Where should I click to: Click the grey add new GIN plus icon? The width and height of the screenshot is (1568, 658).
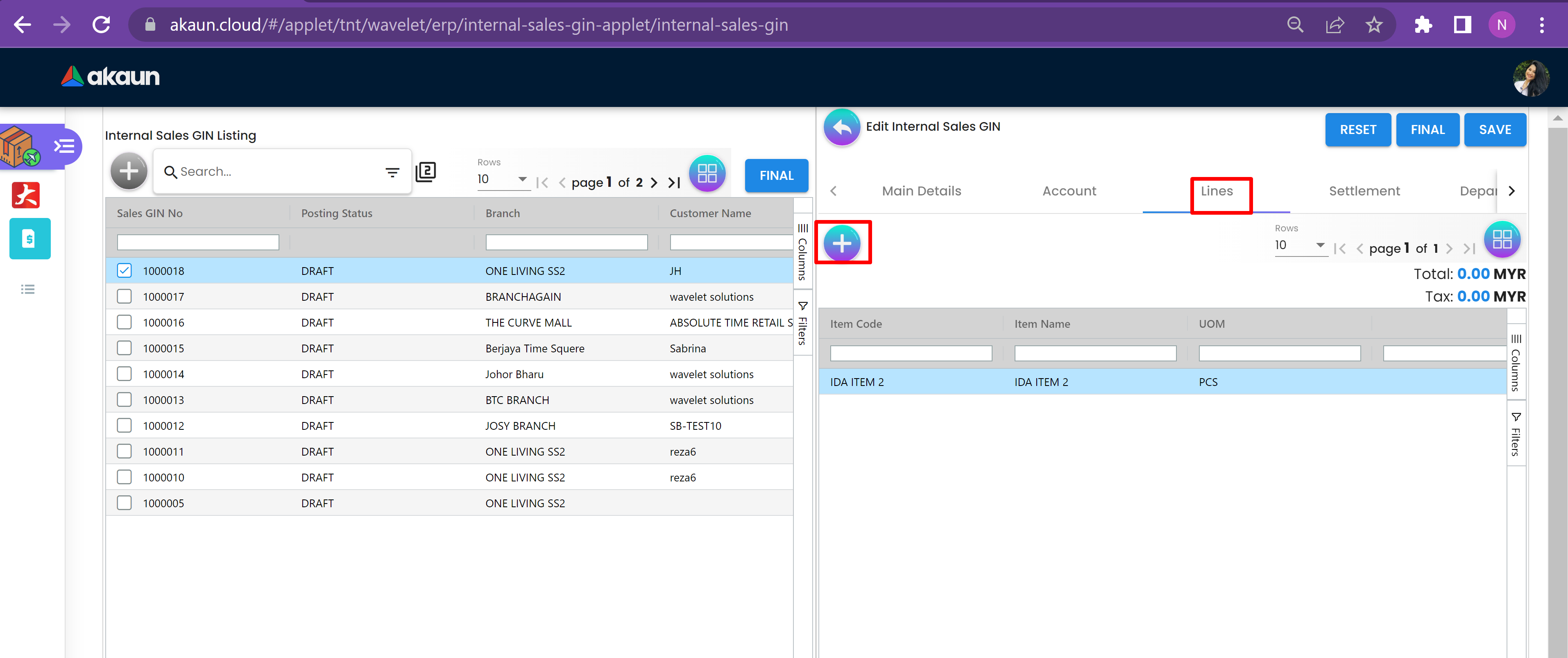(x=129, y=172)
